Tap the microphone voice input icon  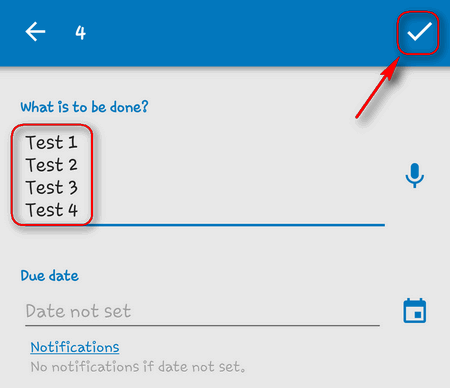pyautogui.click(x=414, y=175)
